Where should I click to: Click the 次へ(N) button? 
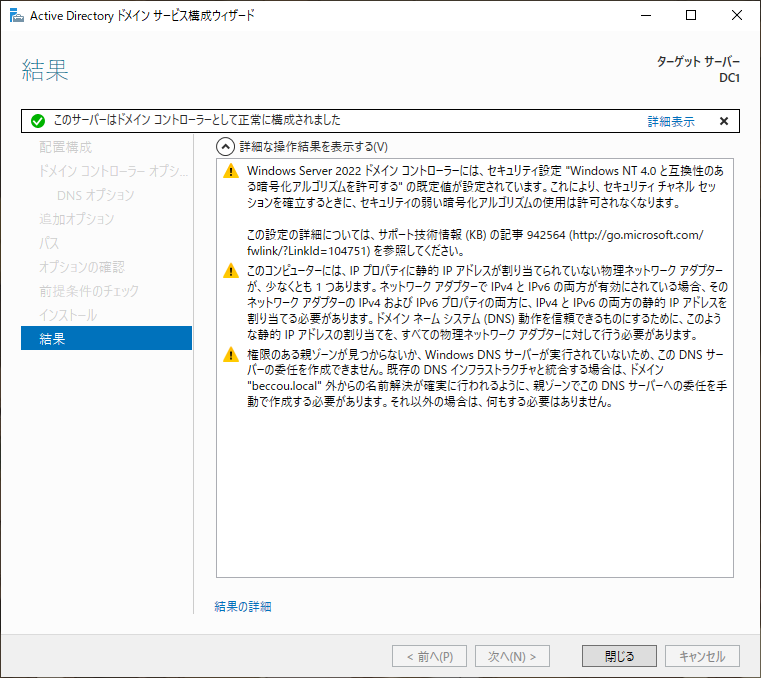[x=512, y=657]
